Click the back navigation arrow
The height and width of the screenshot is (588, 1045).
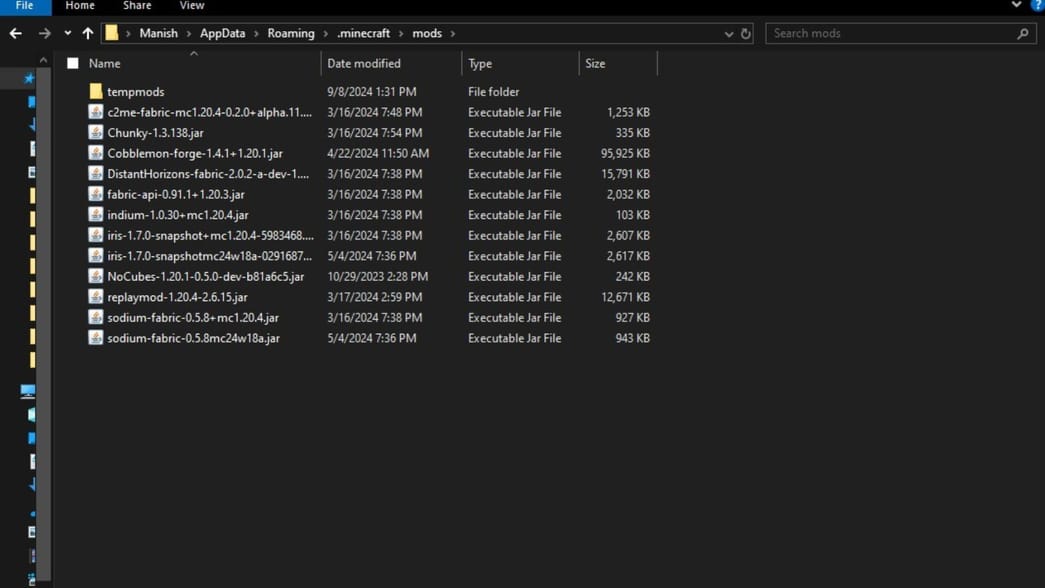point(15,33)
